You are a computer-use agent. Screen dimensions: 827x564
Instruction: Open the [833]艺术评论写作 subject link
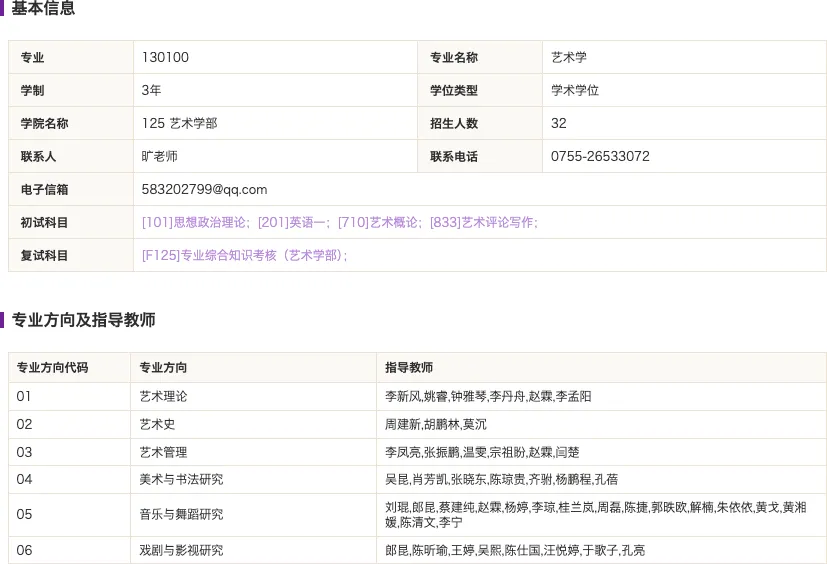(482, 223)
